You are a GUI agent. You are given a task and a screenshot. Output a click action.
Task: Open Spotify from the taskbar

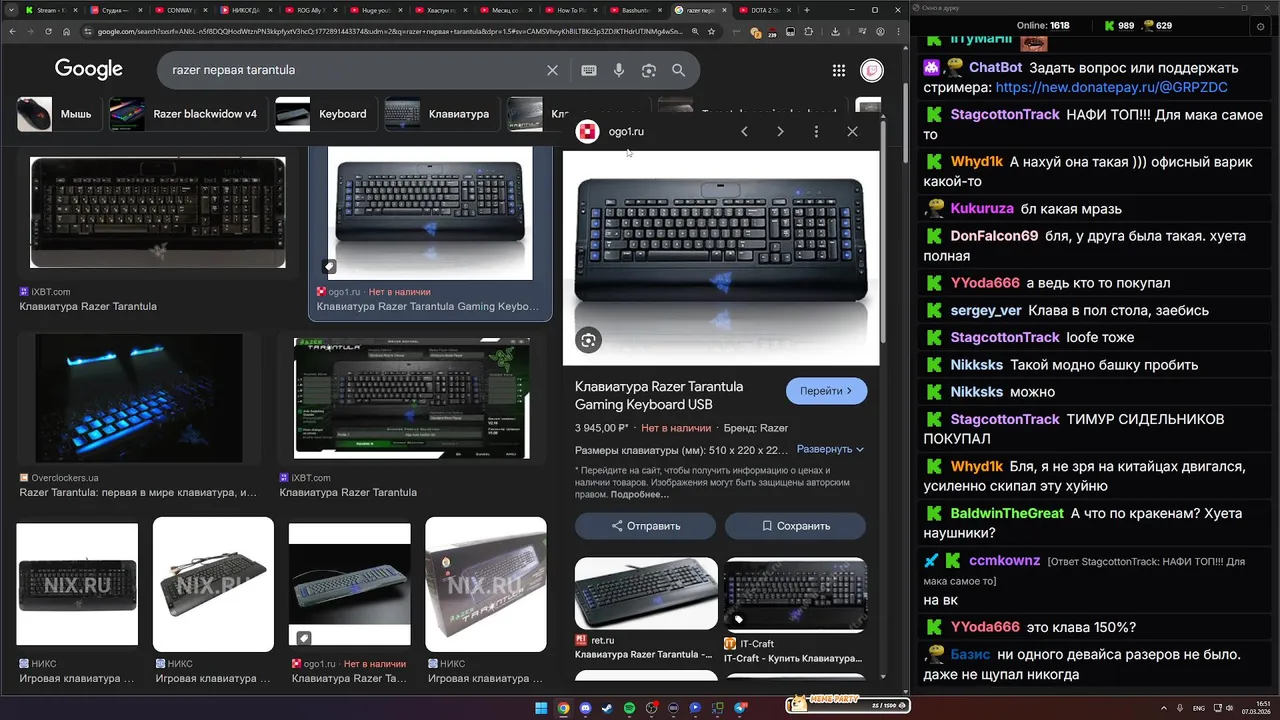(630, 708)
